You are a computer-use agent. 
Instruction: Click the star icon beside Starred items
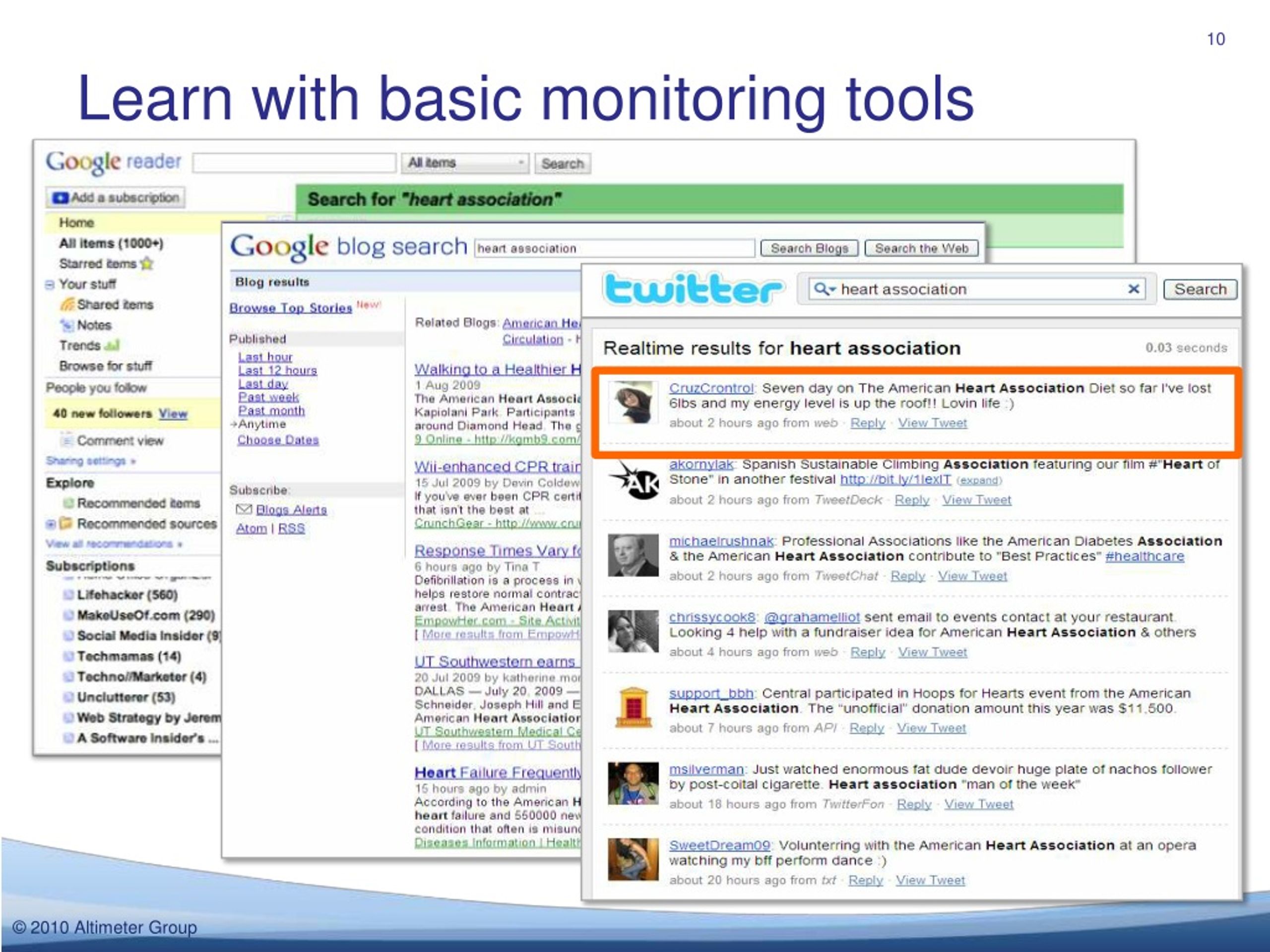(x=147, y=263)
